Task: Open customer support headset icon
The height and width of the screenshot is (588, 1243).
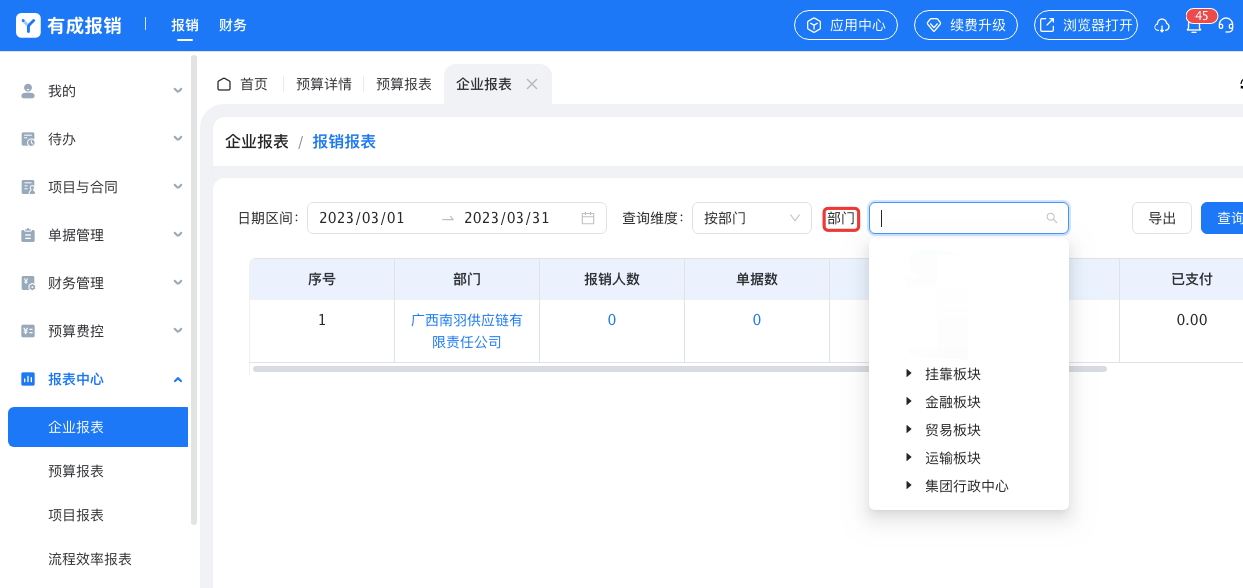Action: pos(1226,26)
